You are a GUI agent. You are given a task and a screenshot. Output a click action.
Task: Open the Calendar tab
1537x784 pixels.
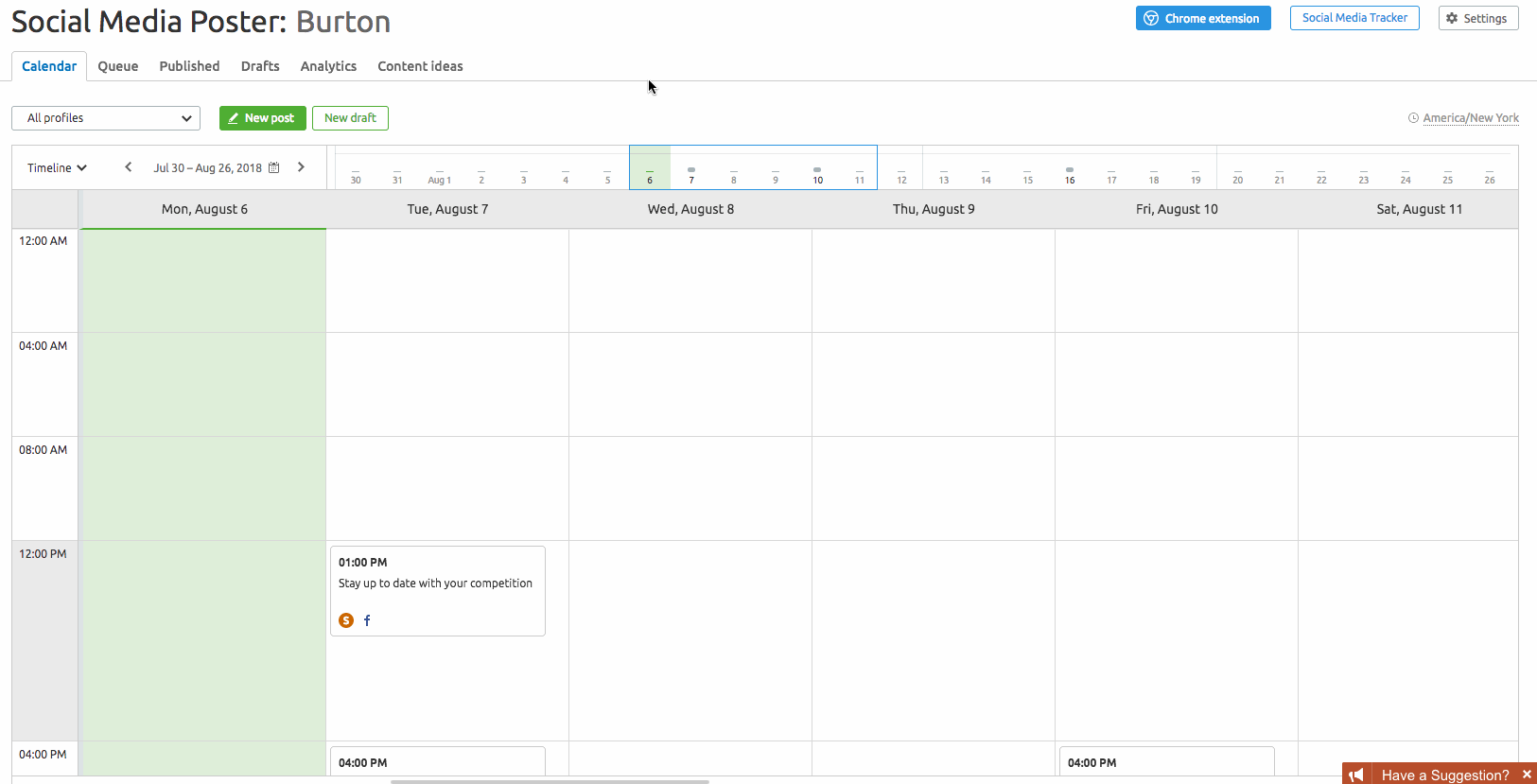pos(49,66)
